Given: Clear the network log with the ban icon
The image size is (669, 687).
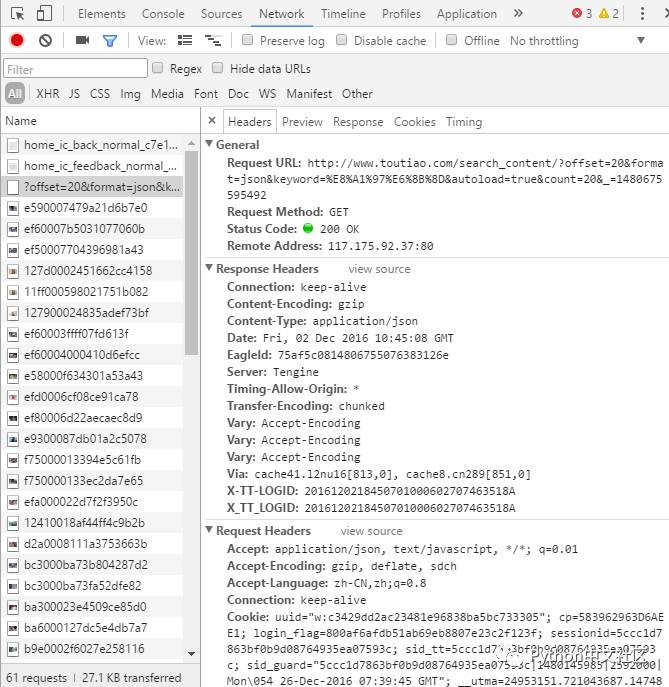Looking at the screenshot, I should click(45, 41).
